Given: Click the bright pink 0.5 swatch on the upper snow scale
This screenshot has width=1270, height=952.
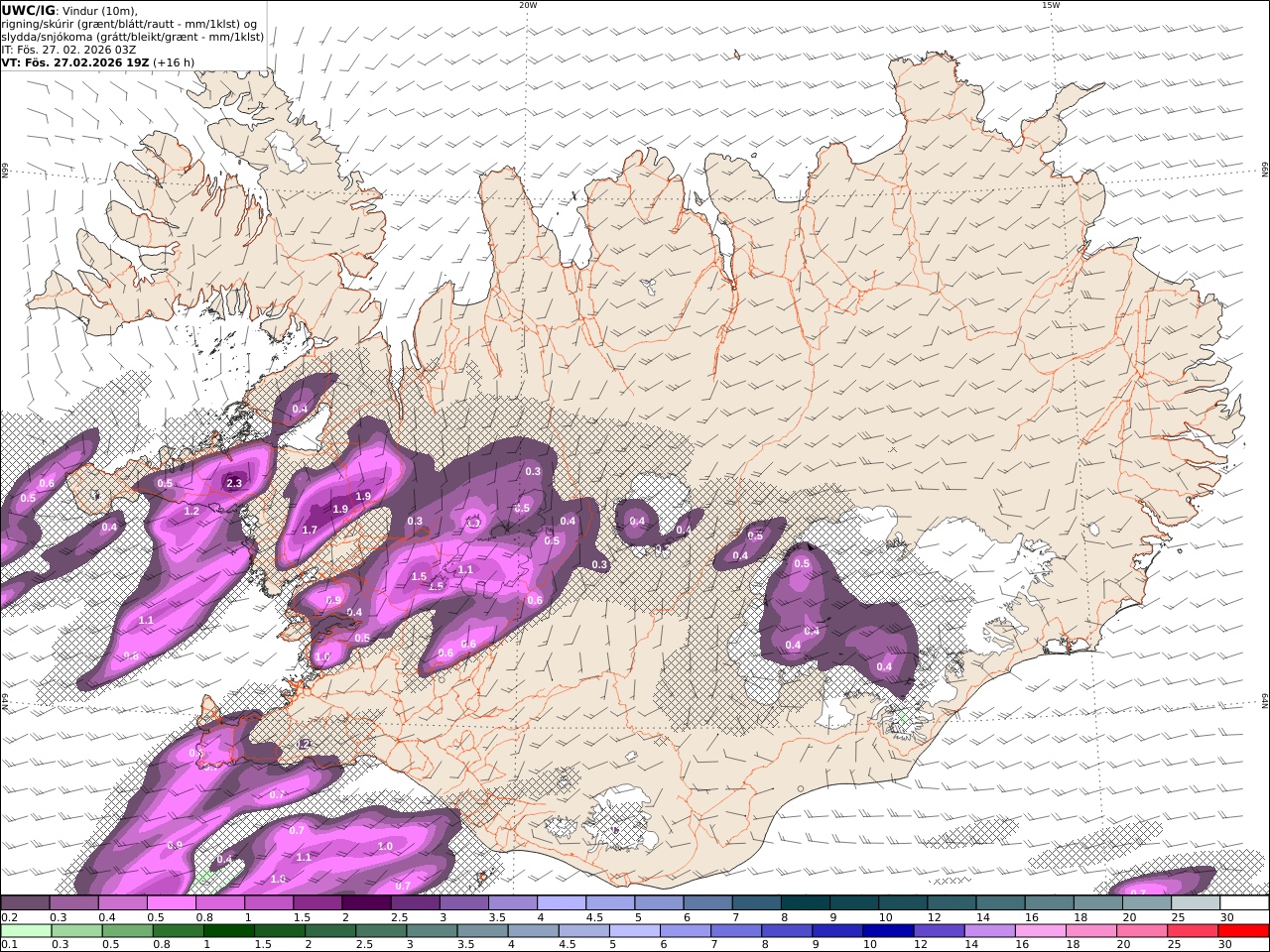Looking at the screenshot, I should point(172,902).
